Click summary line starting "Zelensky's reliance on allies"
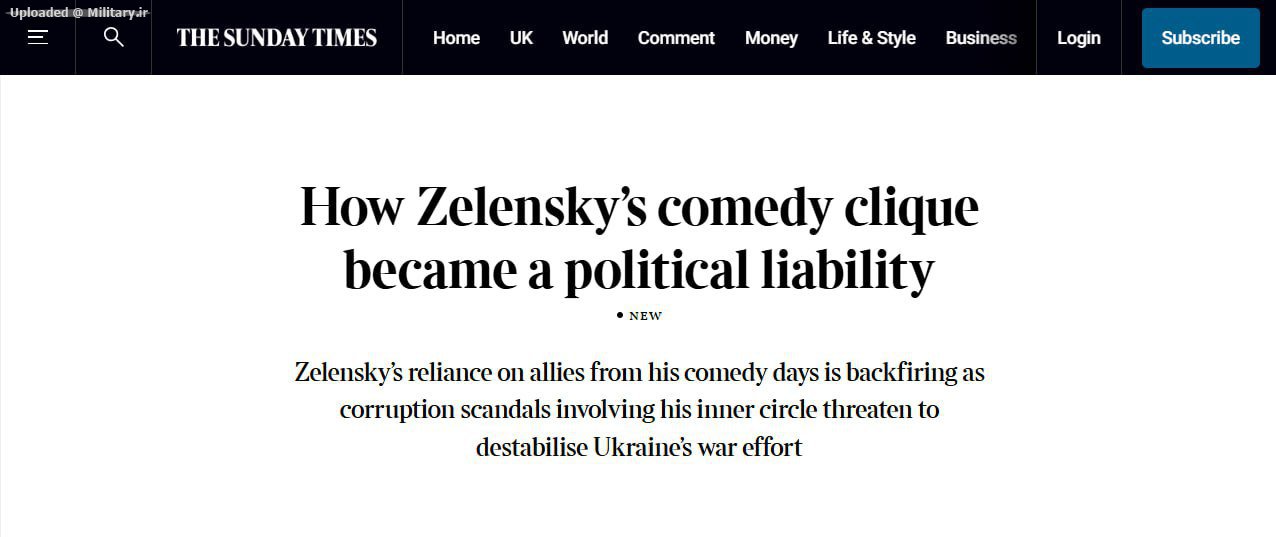The image size is (1276, 537). coord(639,373)
